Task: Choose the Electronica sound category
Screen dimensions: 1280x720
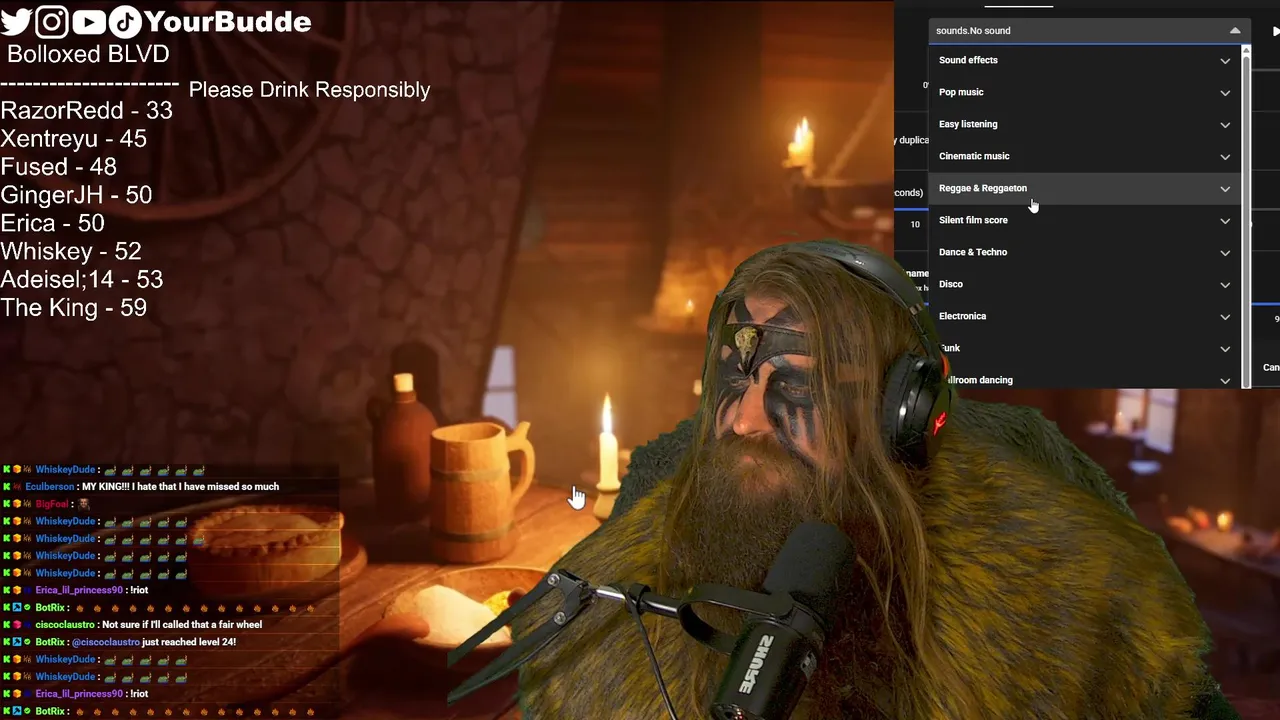Action: point(1085,316)
